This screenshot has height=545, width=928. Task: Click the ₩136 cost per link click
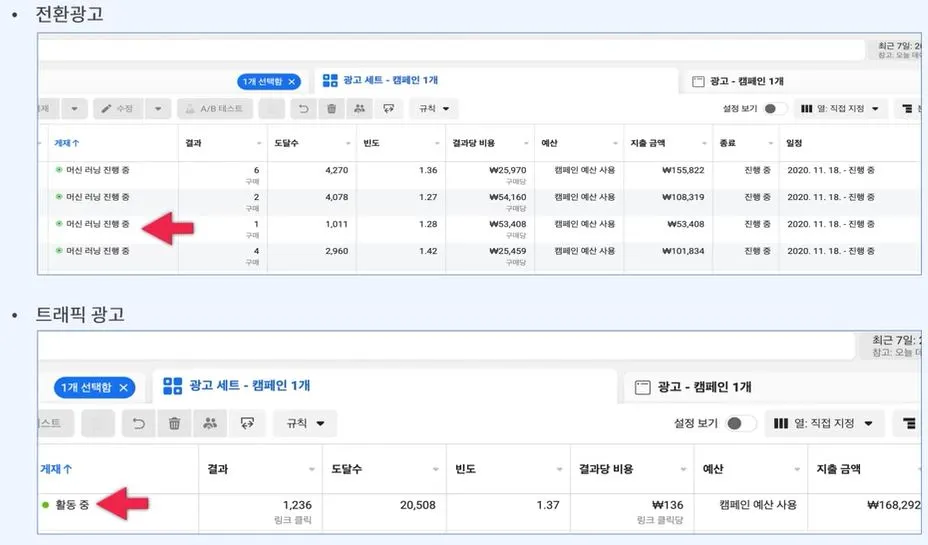coord(667,505)
